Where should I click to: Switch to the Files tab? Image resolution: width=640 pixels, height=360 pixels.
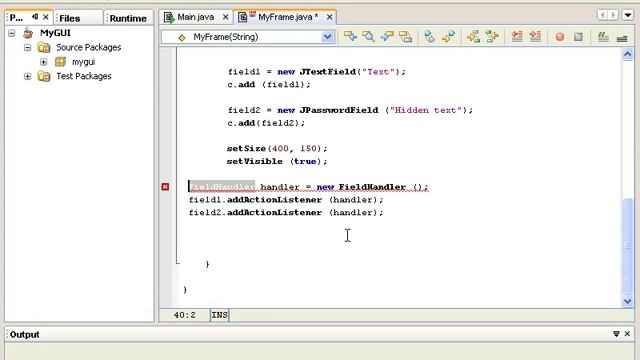point(69,18)
